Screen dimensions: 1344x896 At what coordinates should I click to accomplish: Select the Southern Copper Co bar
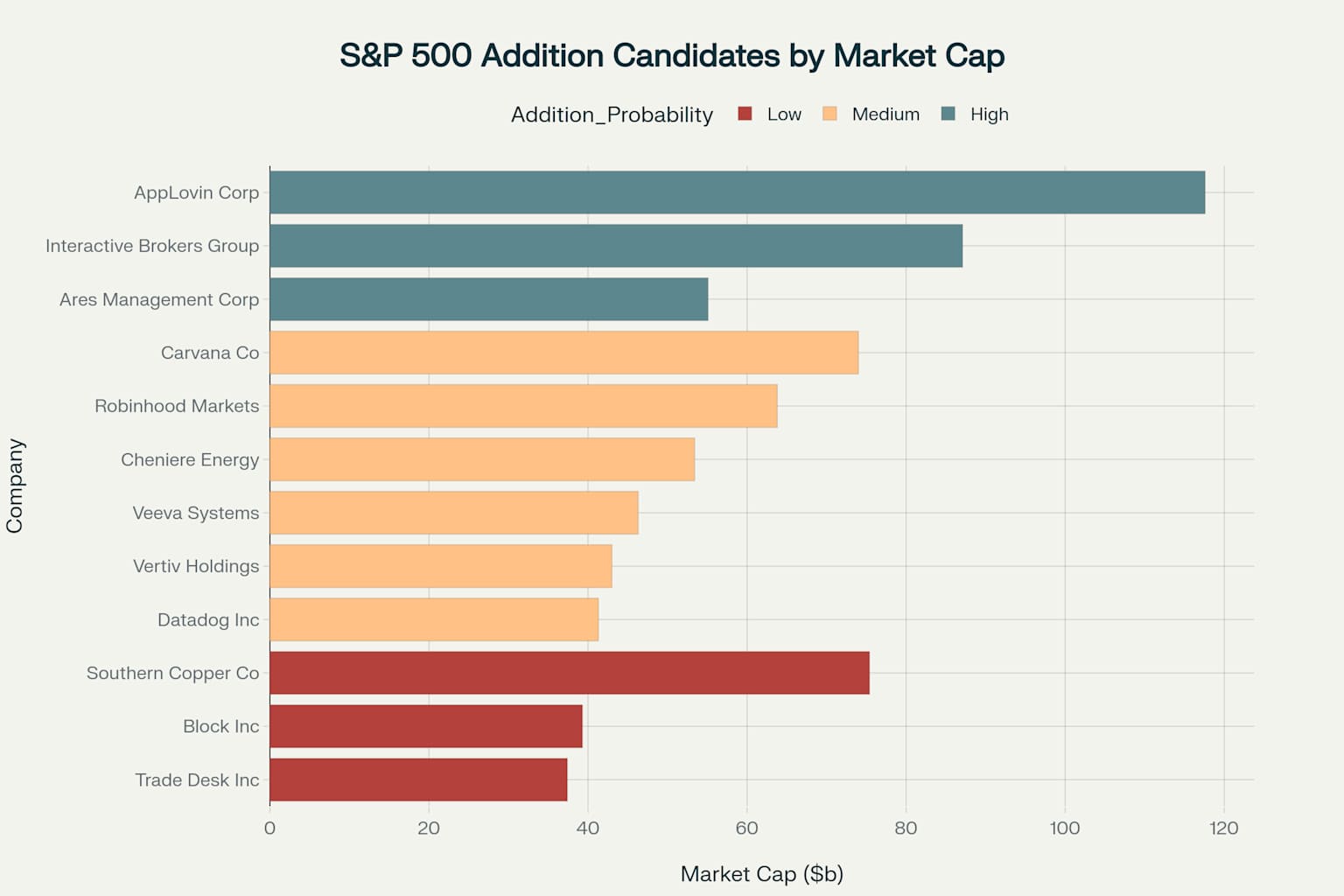(x=569, y=673)
